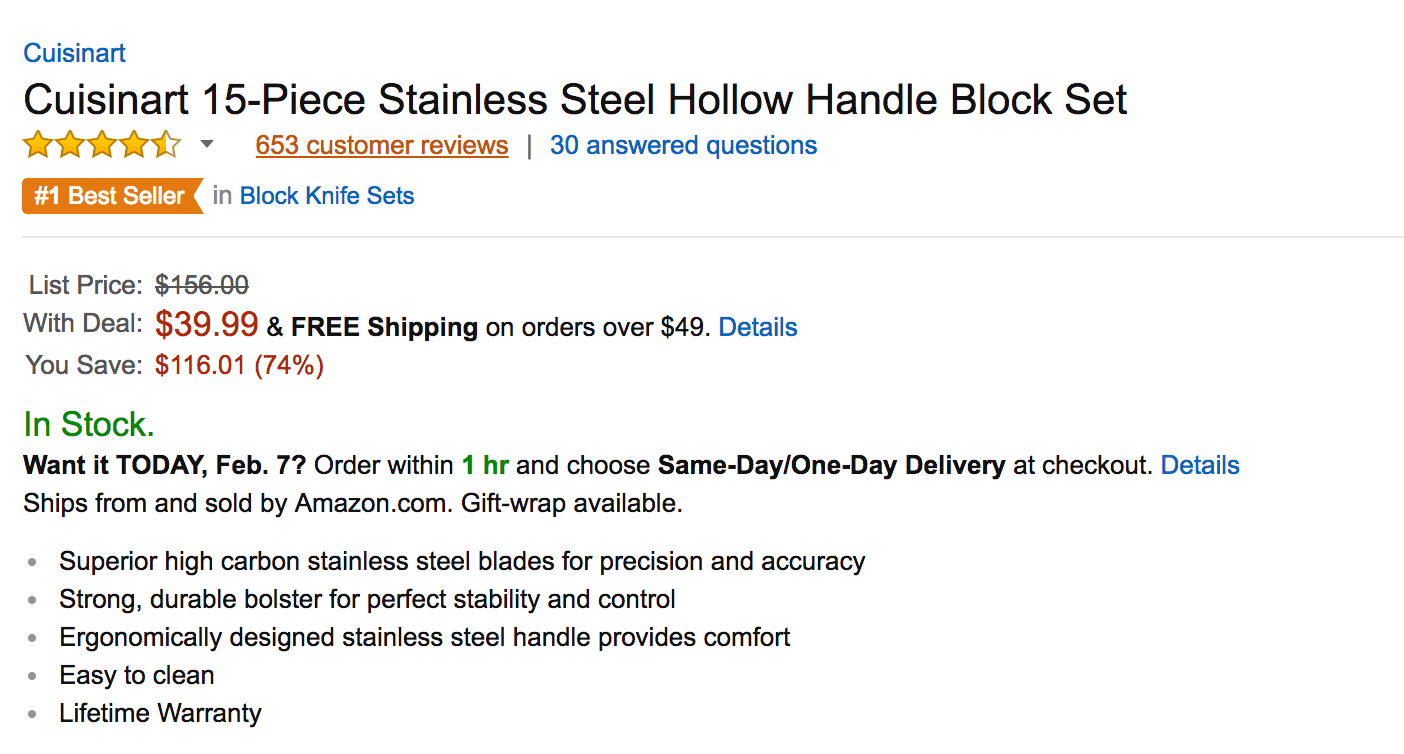This screenshot has height=754, width=1404.
Task: Click the first gold star rating icon
Action: (37, 145)
